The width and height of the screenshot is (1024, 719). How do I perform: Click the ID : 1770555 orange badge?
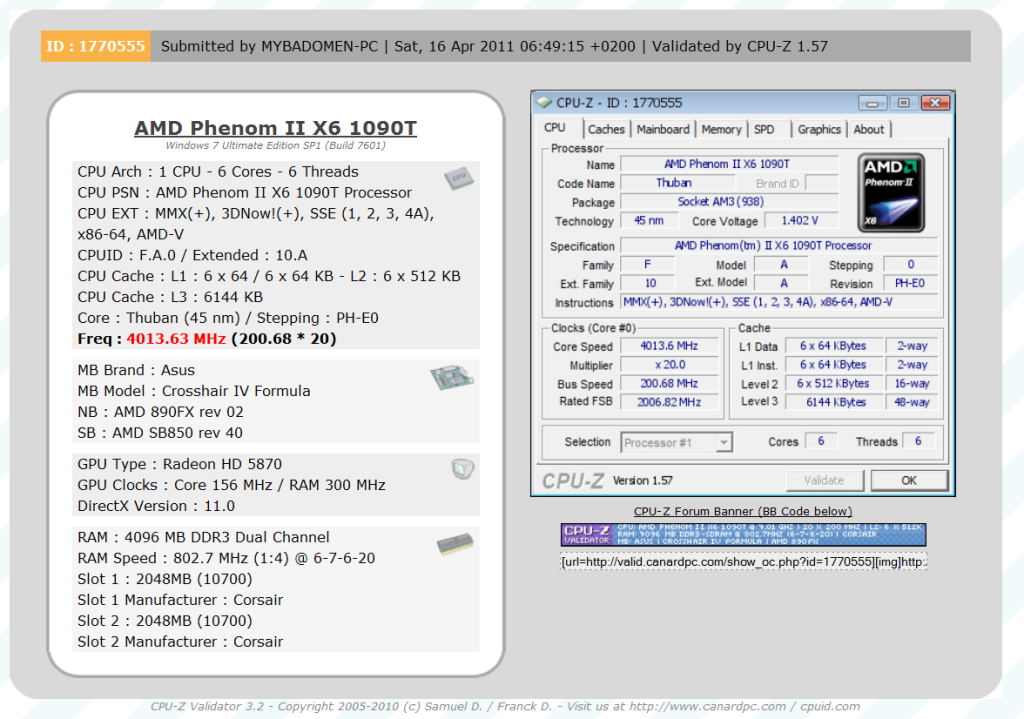(95, 46)
